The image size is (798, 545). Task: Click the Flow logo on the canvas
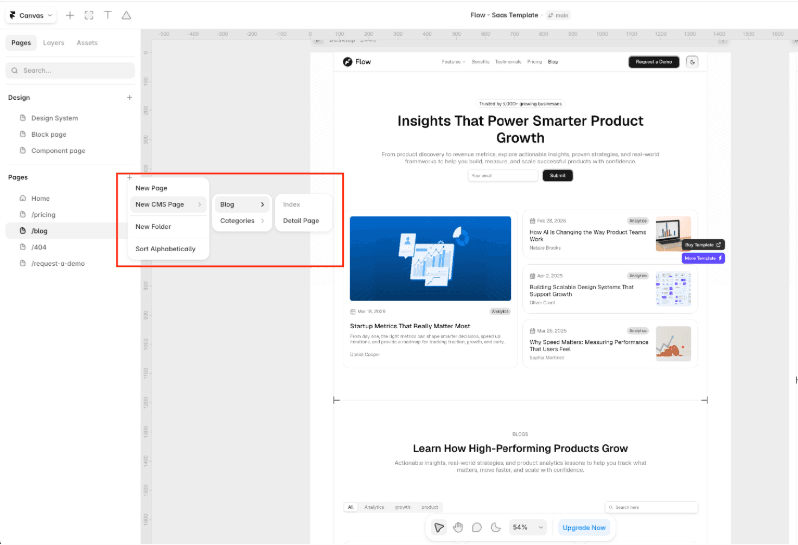(x=357, y=62)
